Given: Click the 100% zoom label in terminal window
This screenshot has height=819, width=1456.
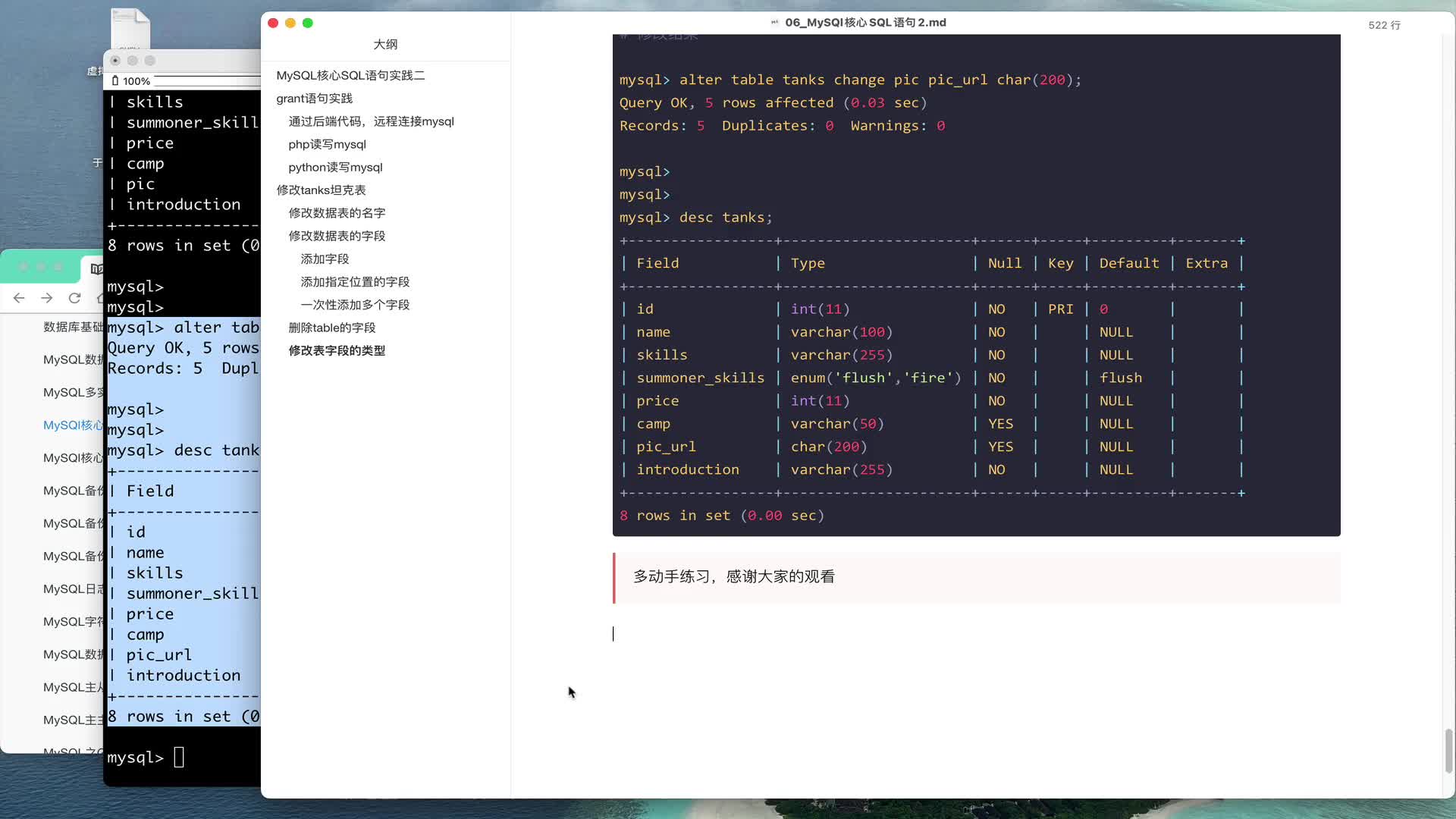Looking at the screenshot, I should pos(136,81).
